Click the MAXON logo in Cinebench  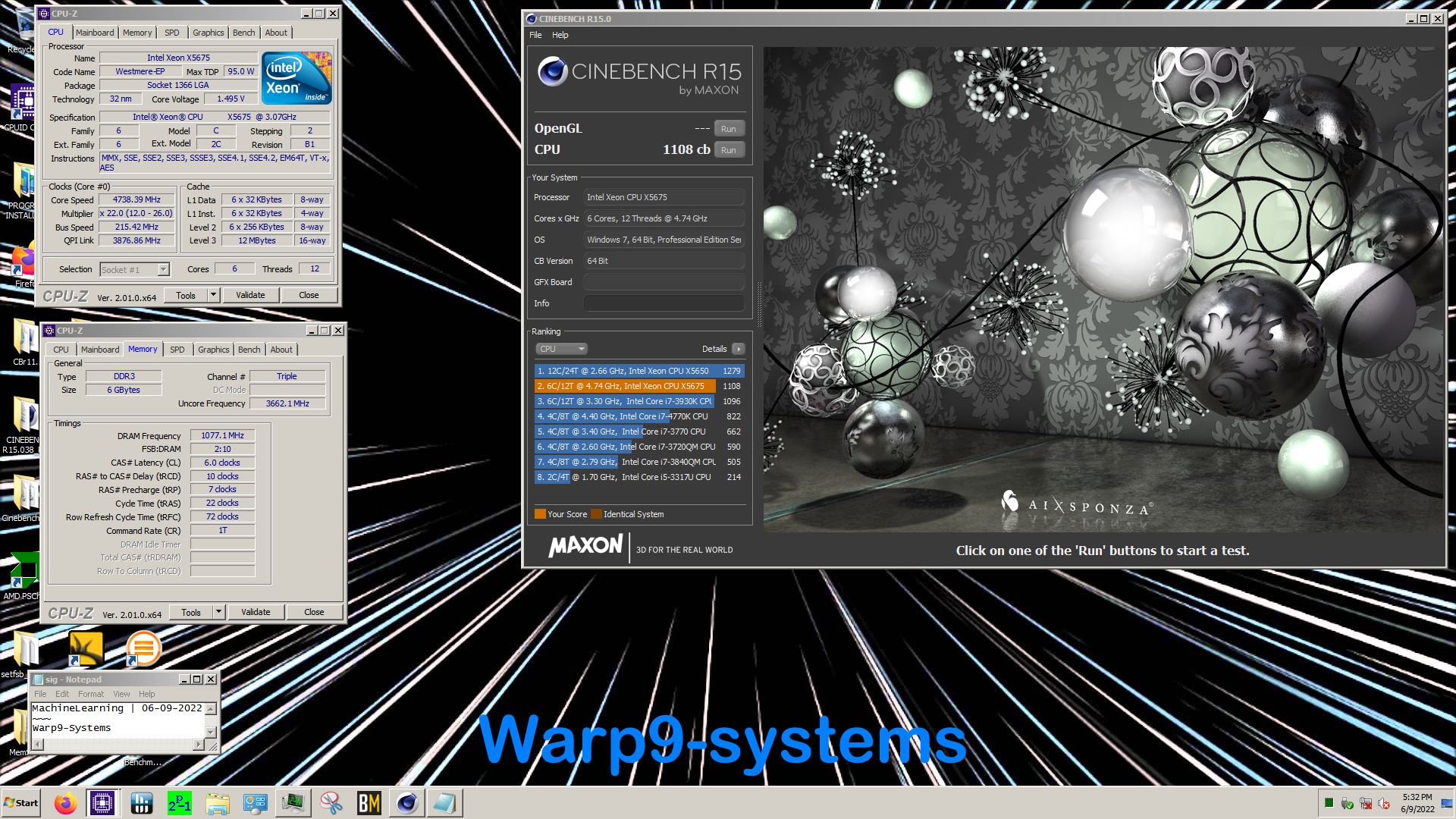585,546
